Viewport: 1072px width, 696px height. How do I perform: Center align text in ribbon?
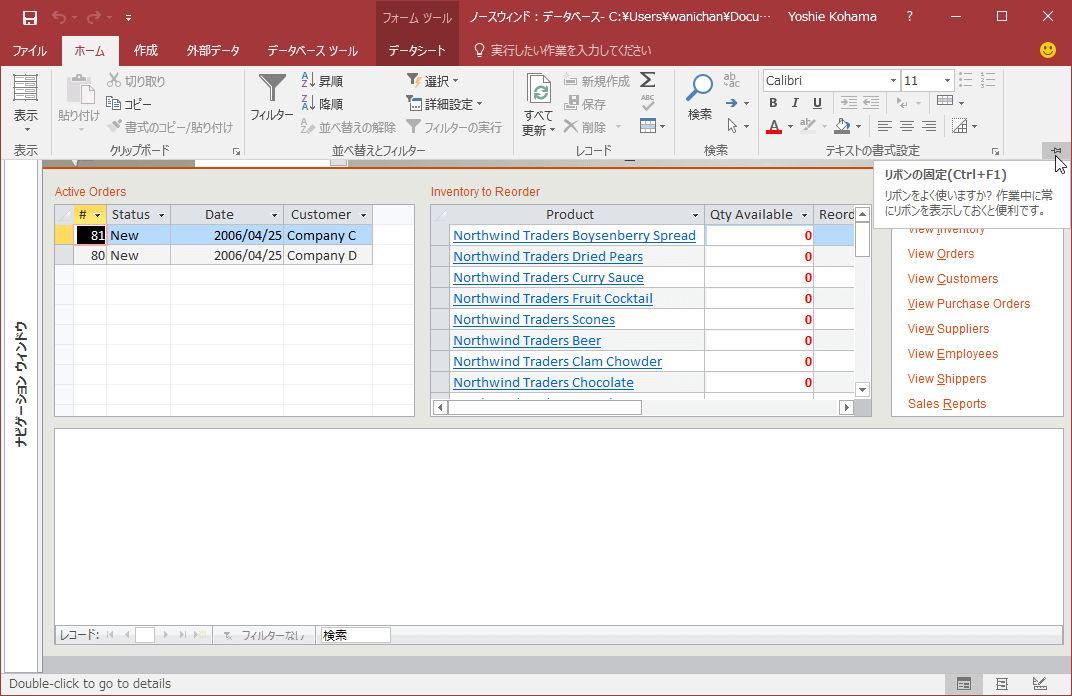[x=907, y=126]
